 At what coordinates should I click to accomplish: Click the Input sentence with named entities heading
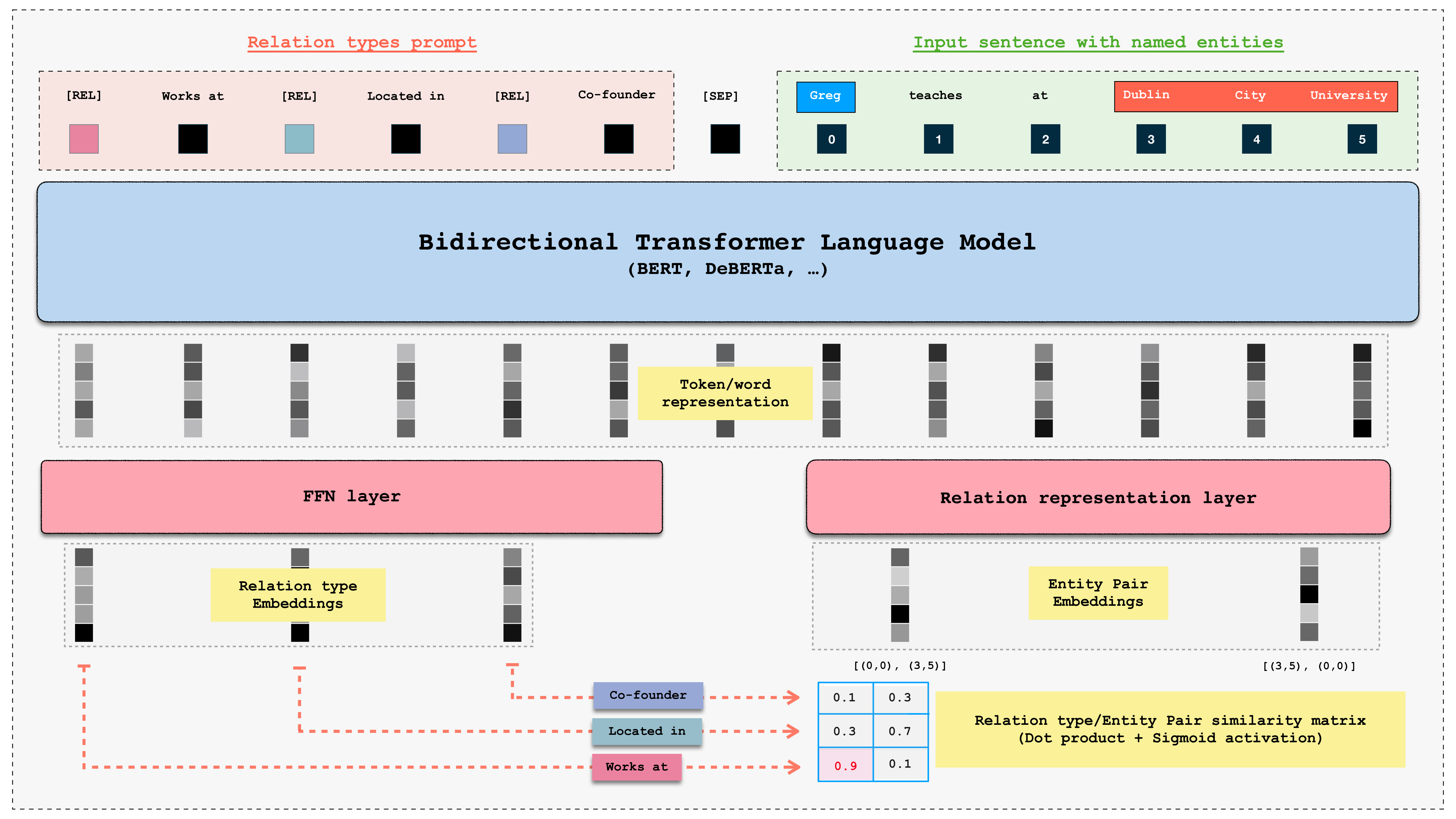(x=1098, y=42)
